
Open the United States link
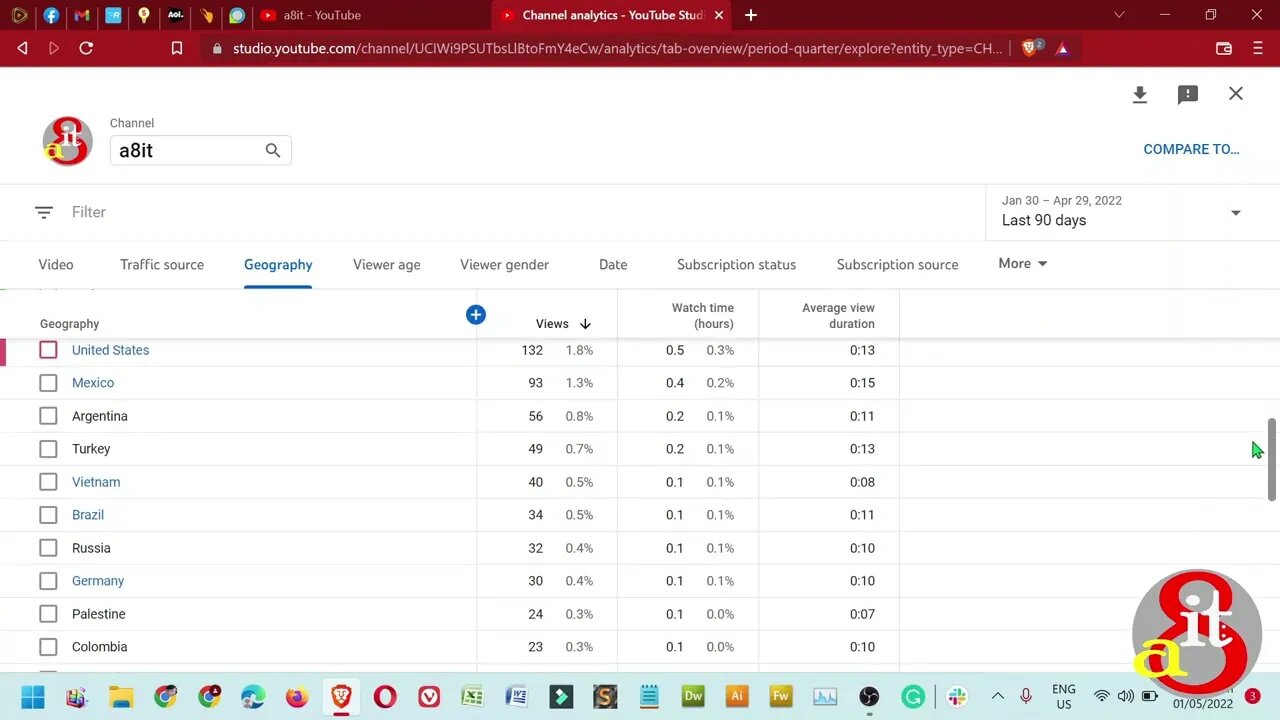pos(110,350)
